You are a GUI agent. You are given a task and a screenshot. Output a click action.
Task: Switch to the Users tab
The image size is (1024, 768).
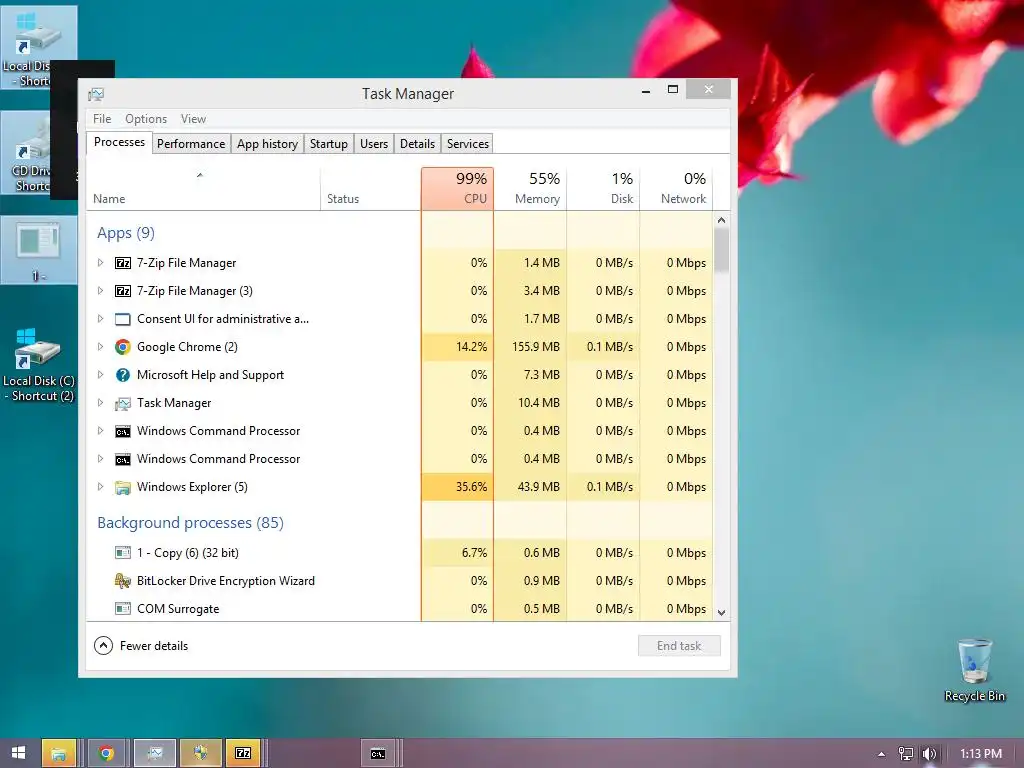click(x=374, y=144)
